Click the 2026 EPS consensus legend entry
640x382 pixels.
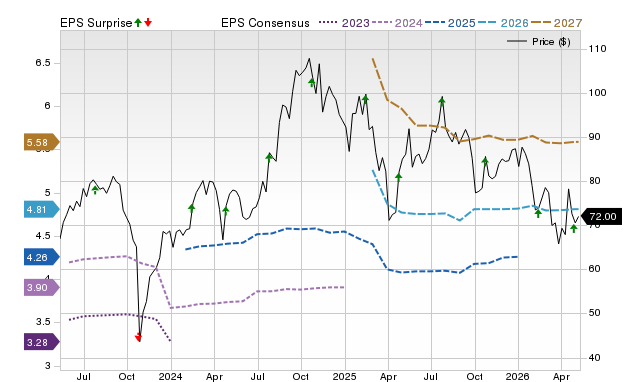click(x=503, y=23)
